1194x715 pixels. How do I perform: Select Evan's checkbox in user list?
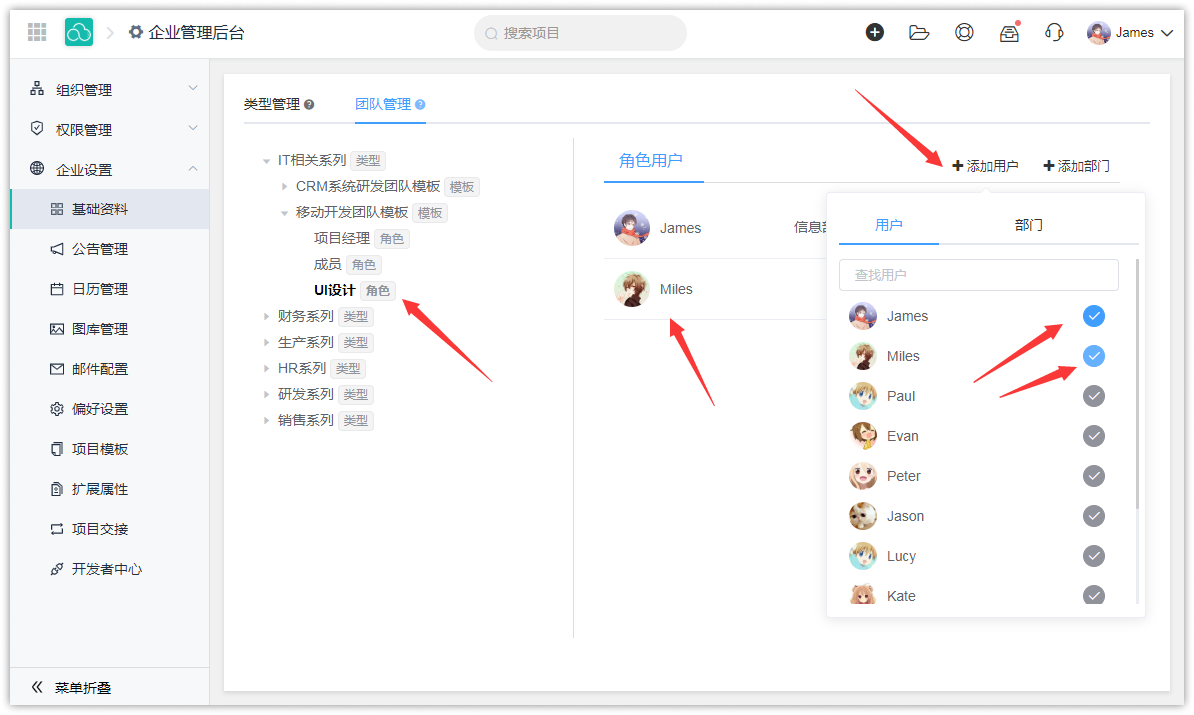tap(1094, 436)
